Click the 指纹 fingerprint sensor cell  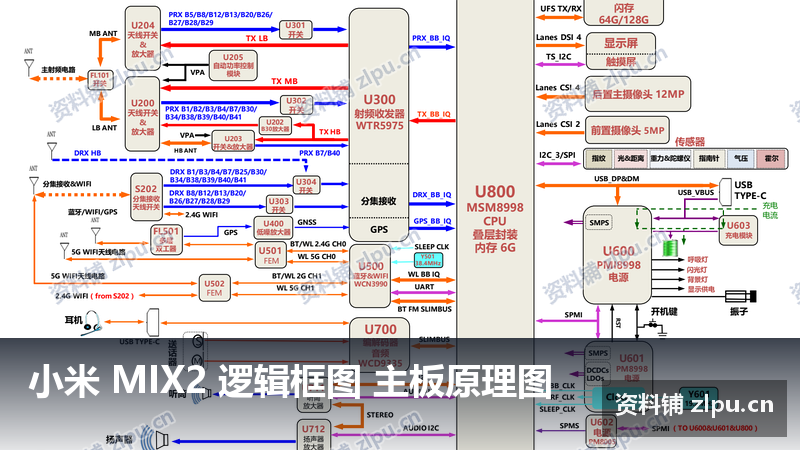pos(598,159)
